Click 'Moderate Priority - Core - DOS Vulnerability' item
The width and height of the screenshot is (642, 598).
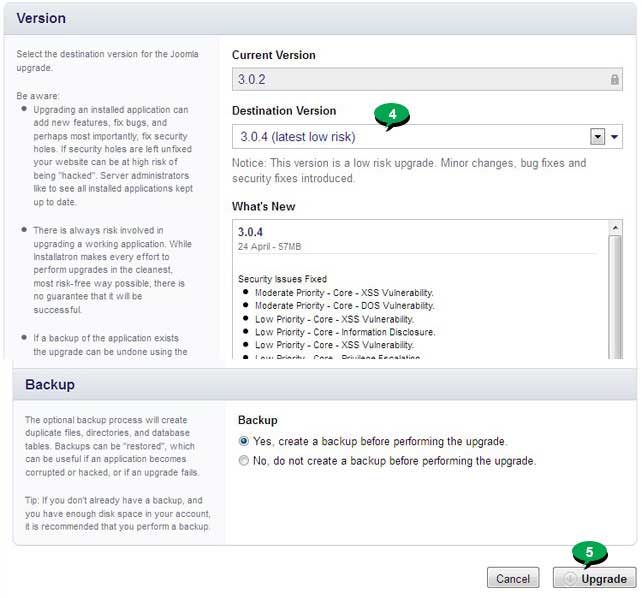click(344, 306)
